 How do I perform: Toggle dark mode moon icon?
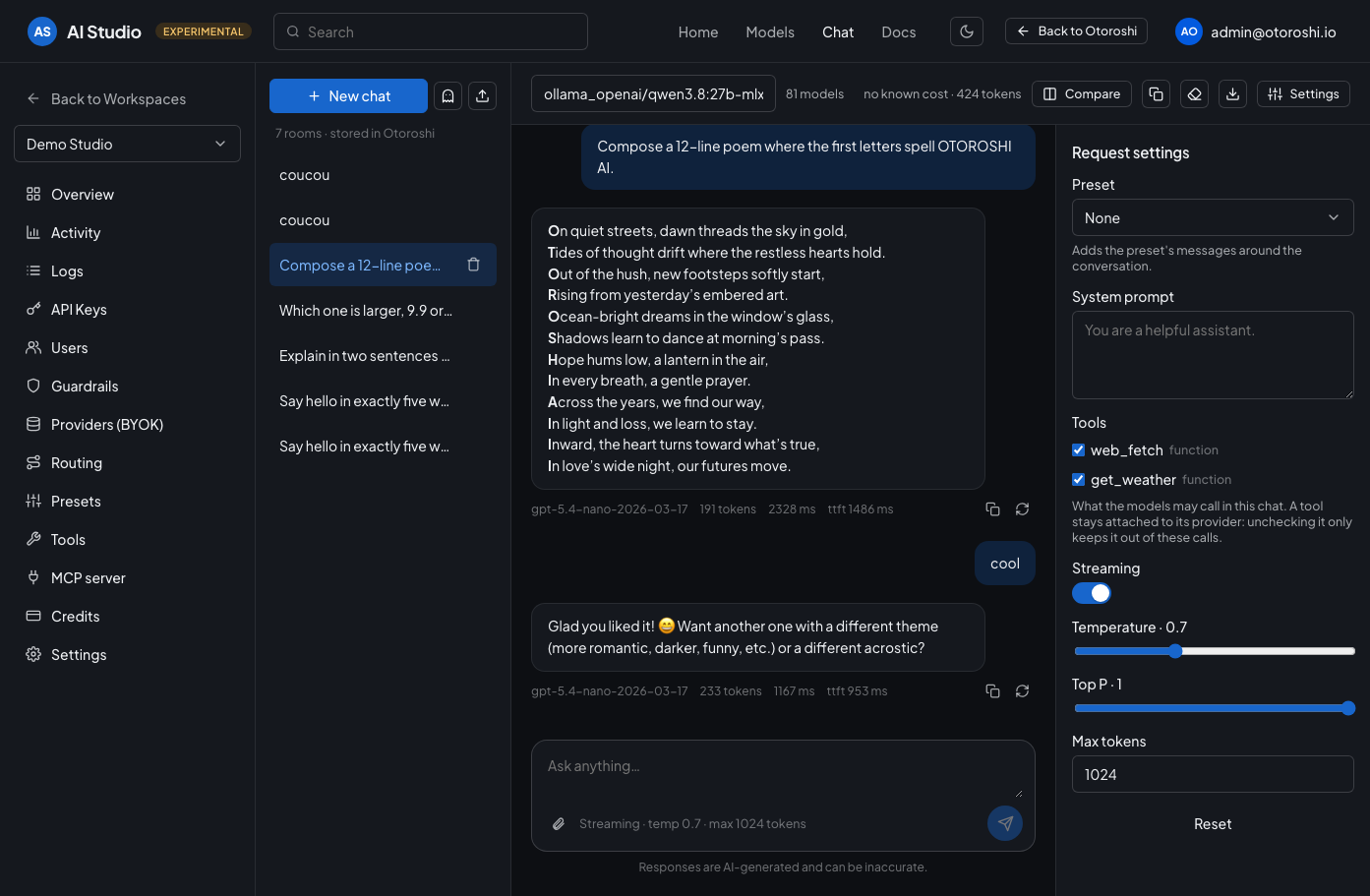(967, 31)
